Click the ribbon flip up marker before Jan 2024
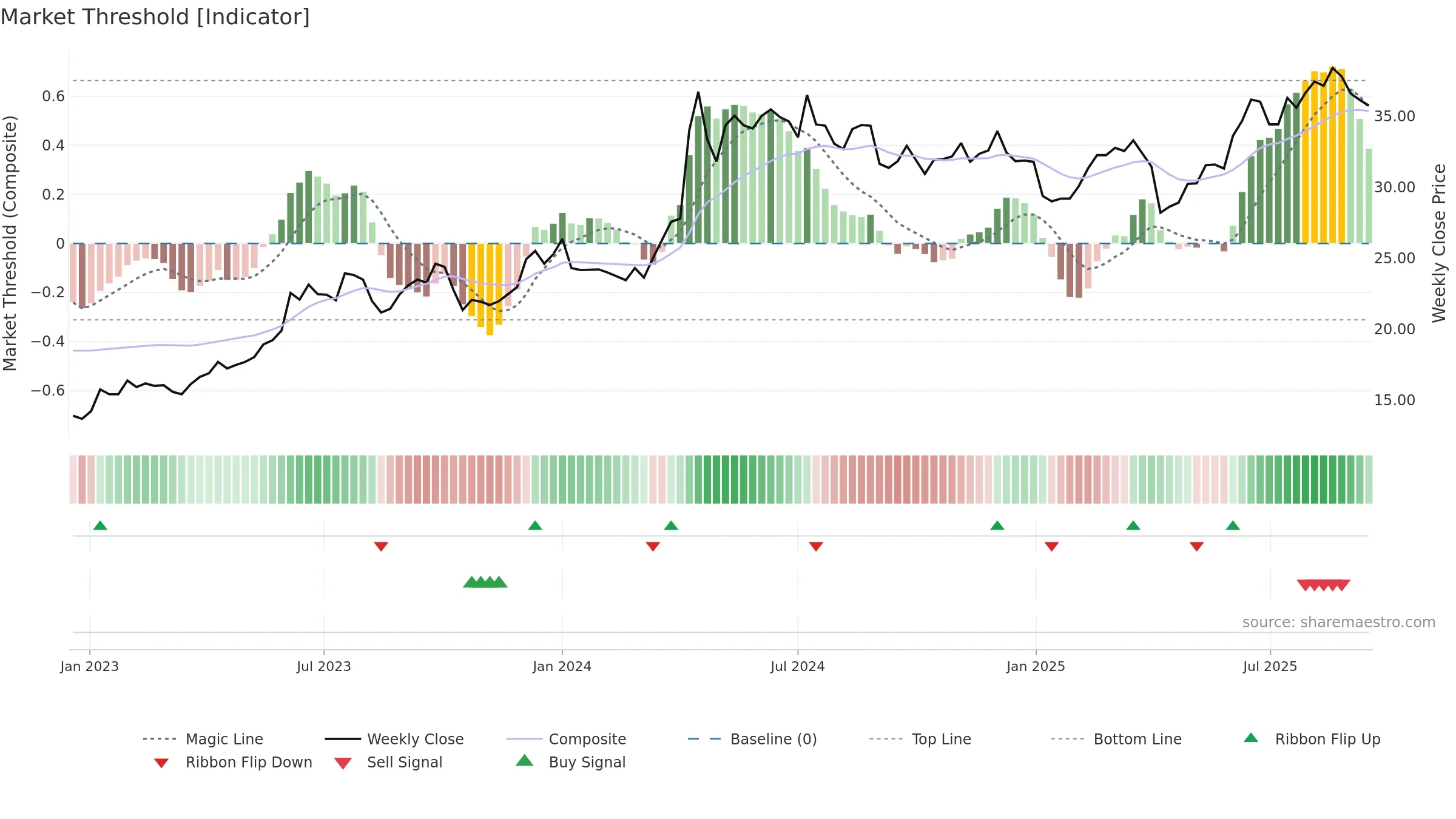Viewport: 1456px width, 819px height. pos(535,525)
